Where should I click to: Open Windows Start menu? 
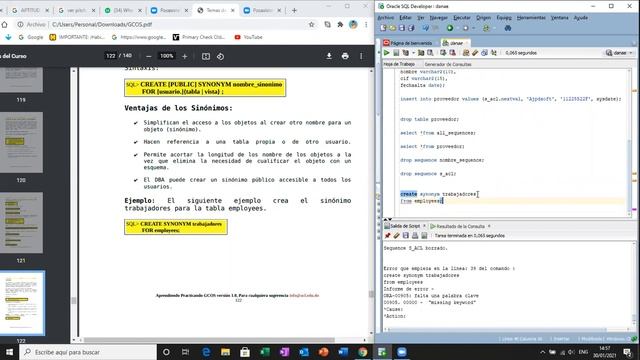(9, 352)
